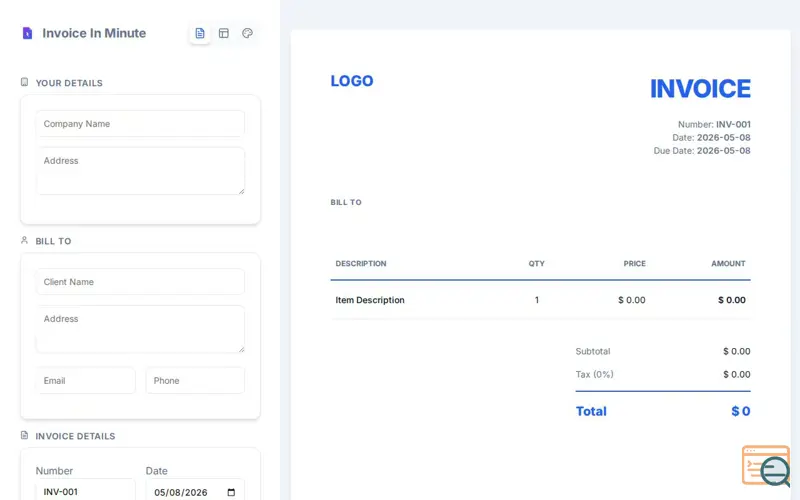Click the Bill To person icon
The height and width of the screenshot is (500, 800).
pos(24,240)
